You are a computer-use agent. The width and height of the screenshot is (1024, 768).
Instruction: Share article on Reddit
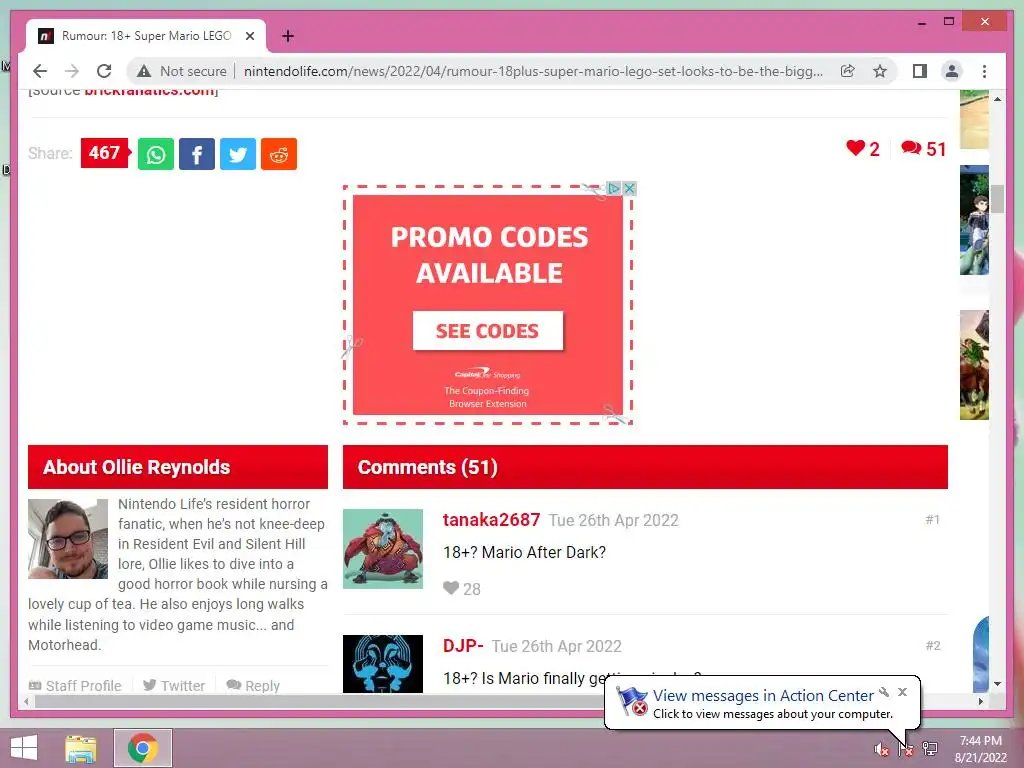point(279,154)
